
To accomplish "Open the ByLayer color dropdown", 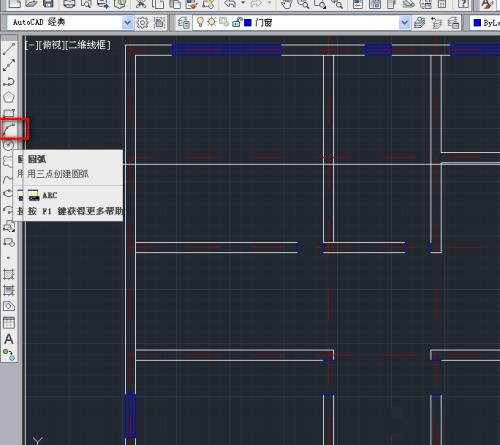I will [x=486, y=23].
